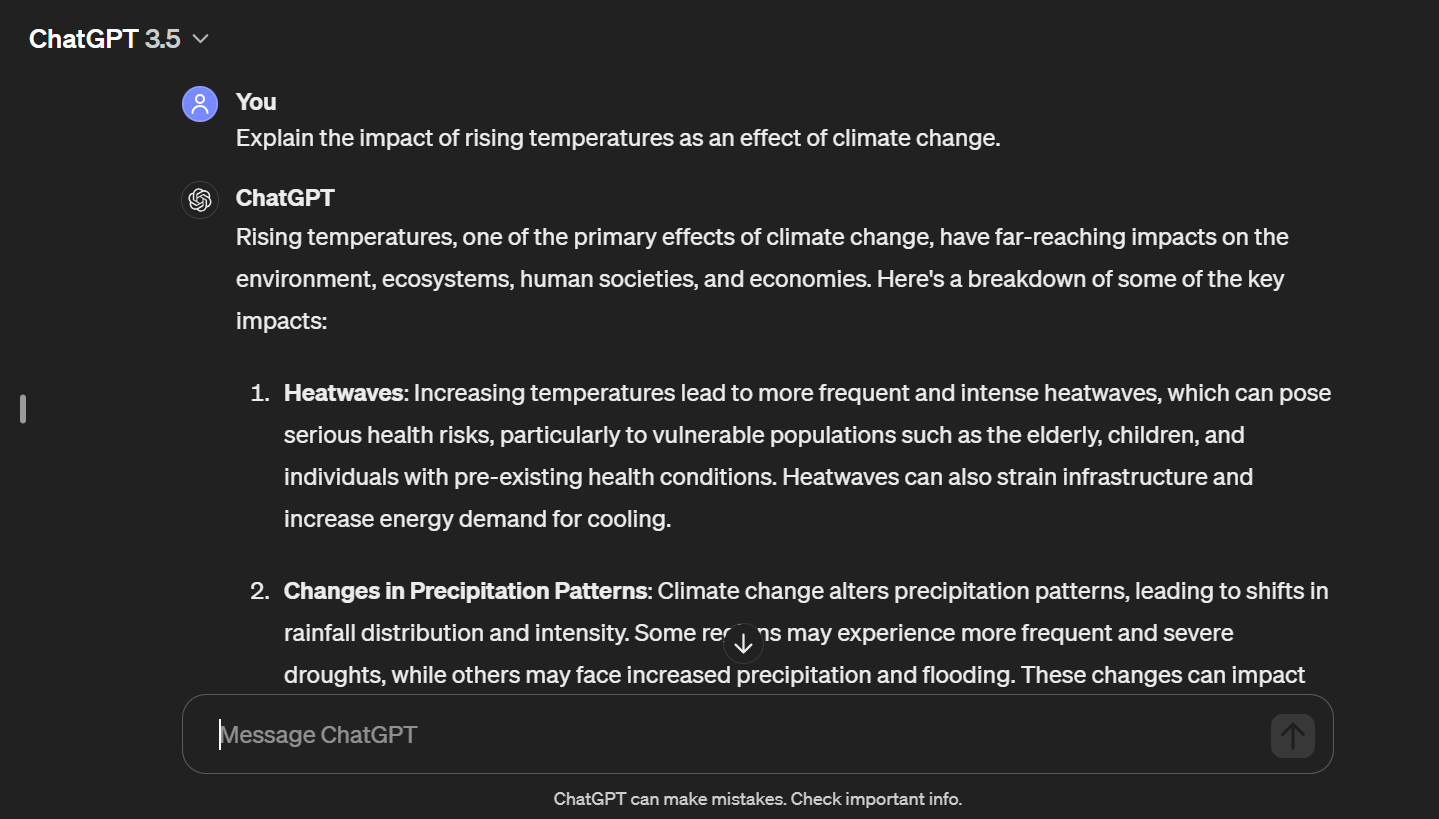Select the "Changes in Precipitation Patterns" heading
This screenshot has width=1439, height=819.
click(x=465, y=591)
